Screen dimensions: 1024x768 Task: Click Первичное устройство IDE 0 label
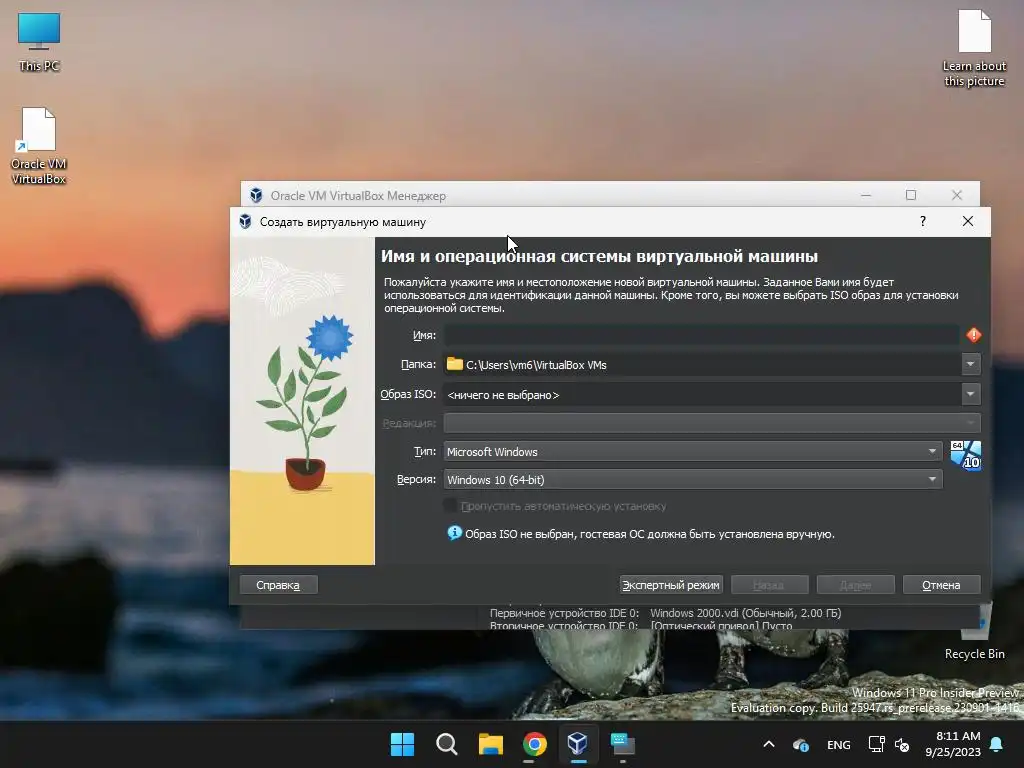[564, 613]
